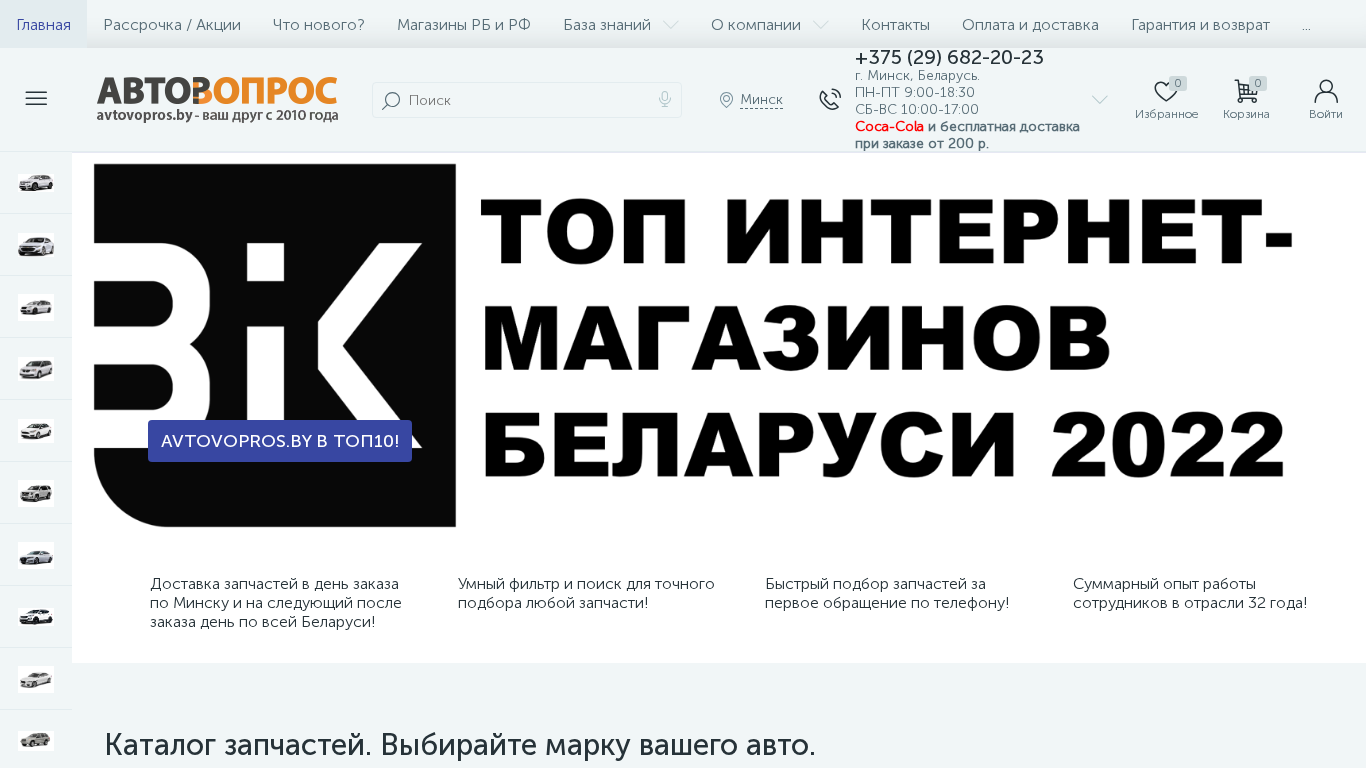The height and width of the screenshot is (768, 1366).
Task: Click the Каталог запчастей heading
Action: (460, 745)
